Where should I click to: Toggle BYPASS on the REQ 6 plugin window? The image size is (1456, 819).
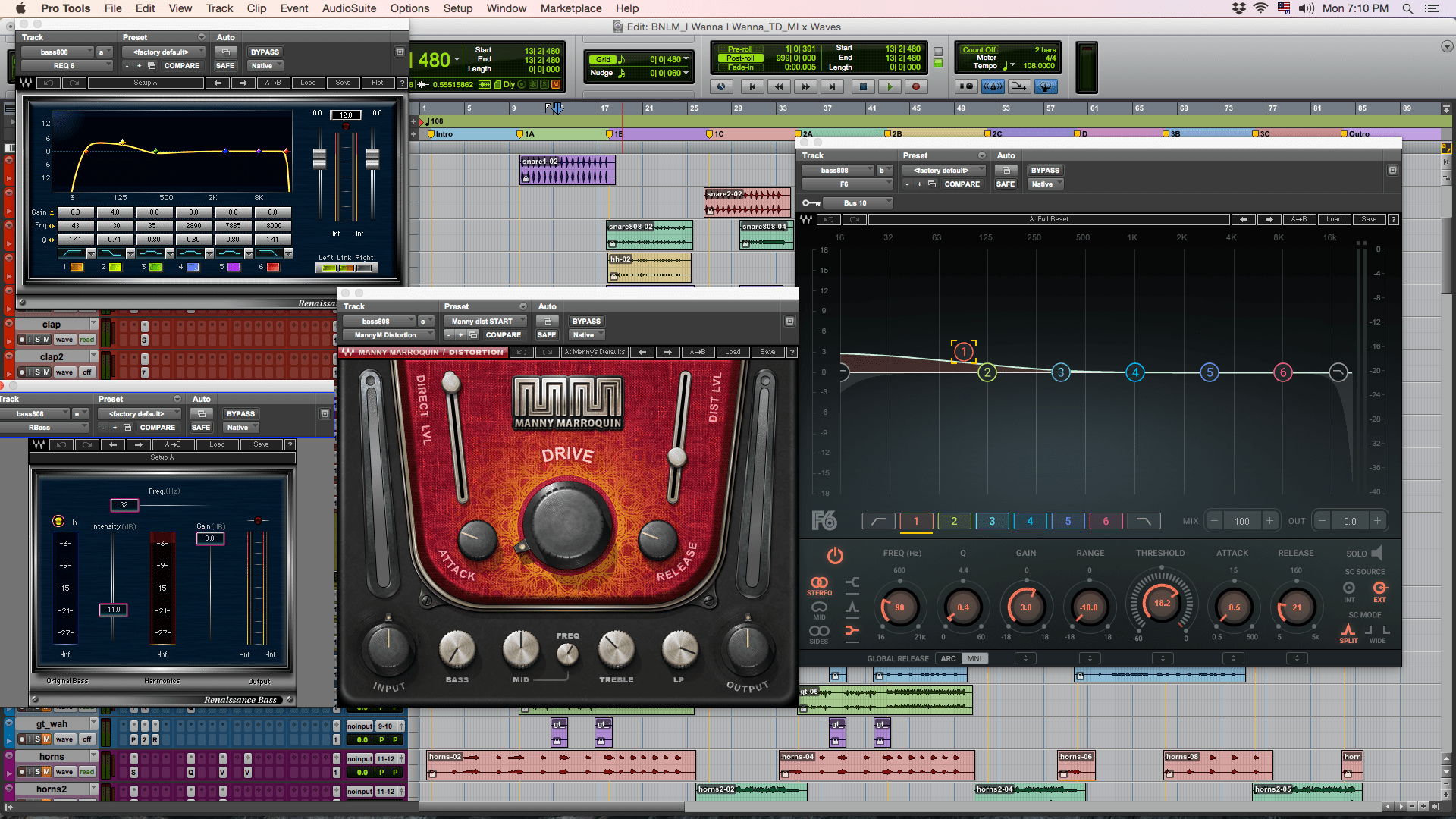(265, 52)
